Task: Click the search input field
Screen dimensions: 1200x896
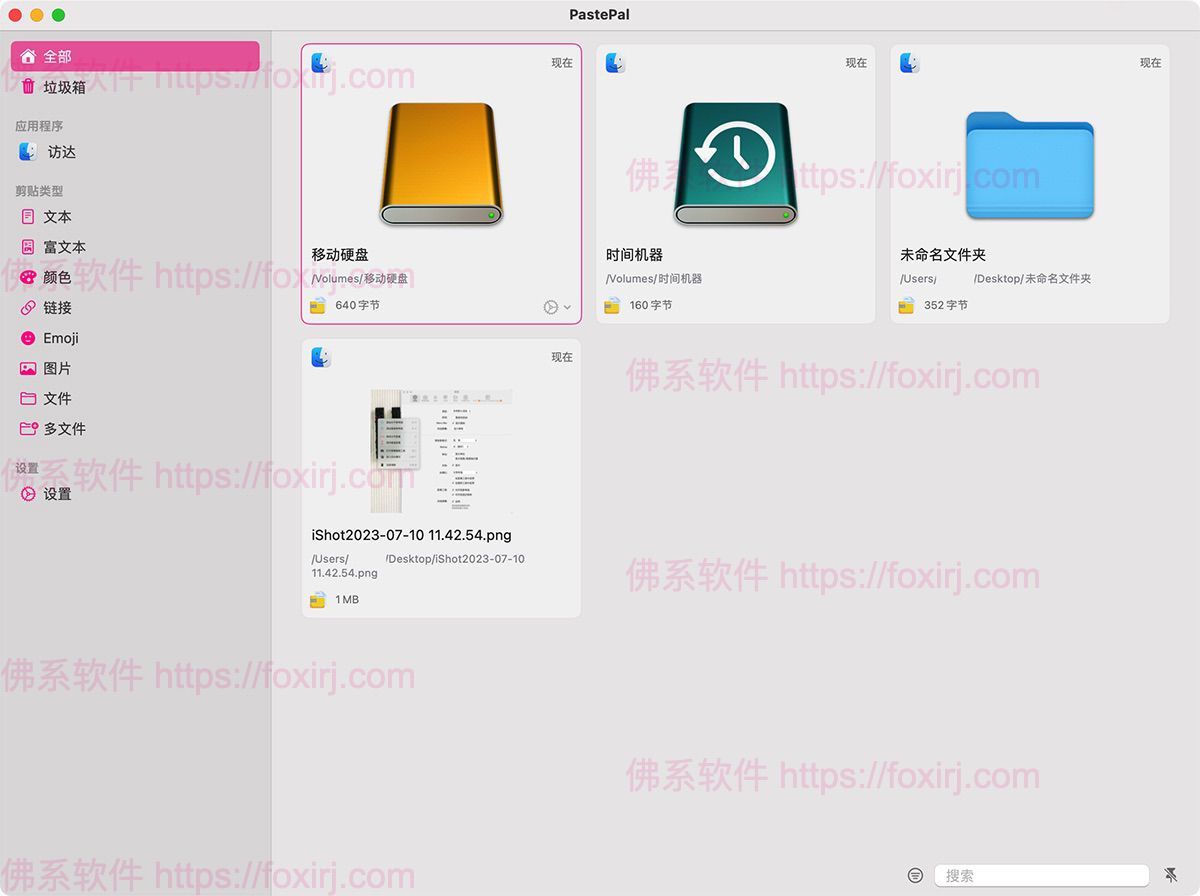Action: pos(1041,876)
